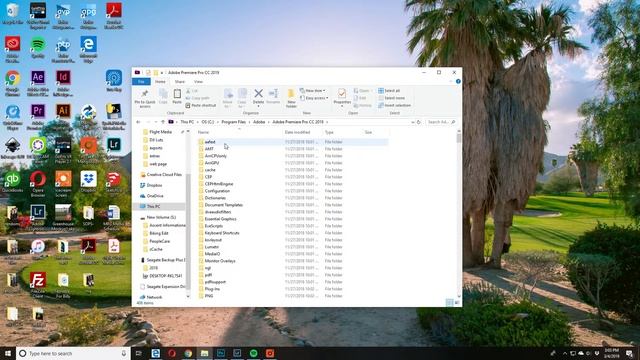The width and height of the screenshot is (640, 360).
Task: Select the Keyboard Shortcuts folder
Action: point(222,233)
